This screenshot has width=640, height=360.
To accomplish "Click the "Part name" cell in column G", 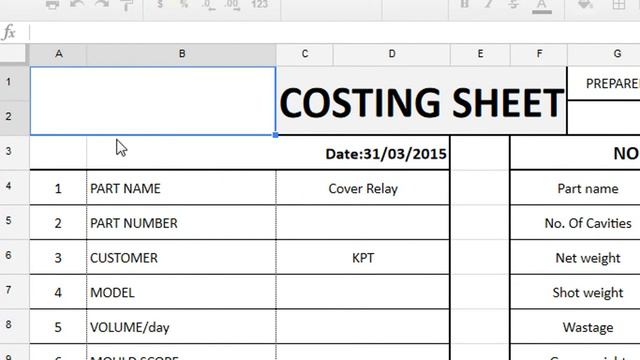I will click(x=576, y=188).
